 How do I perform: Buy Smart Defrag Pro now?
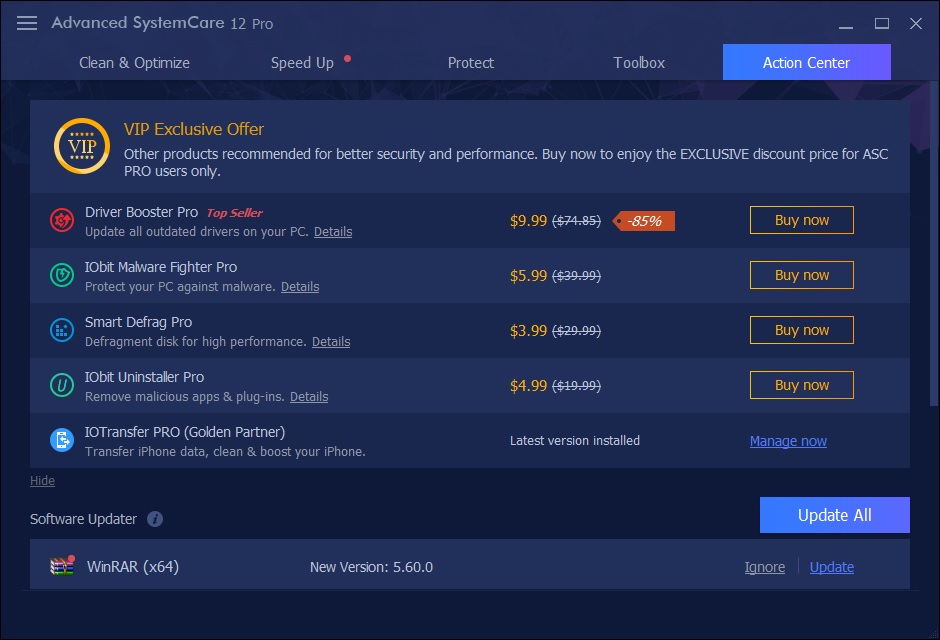pos(802,330)
